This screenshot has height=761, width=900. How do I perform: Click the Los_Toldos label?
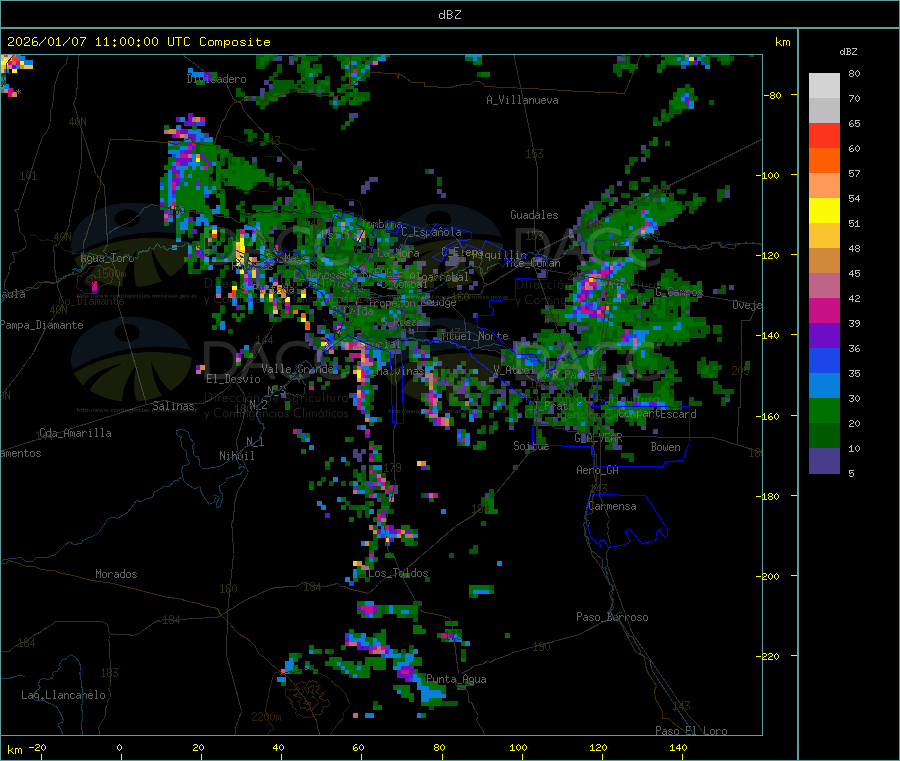(x=398, y=573)
